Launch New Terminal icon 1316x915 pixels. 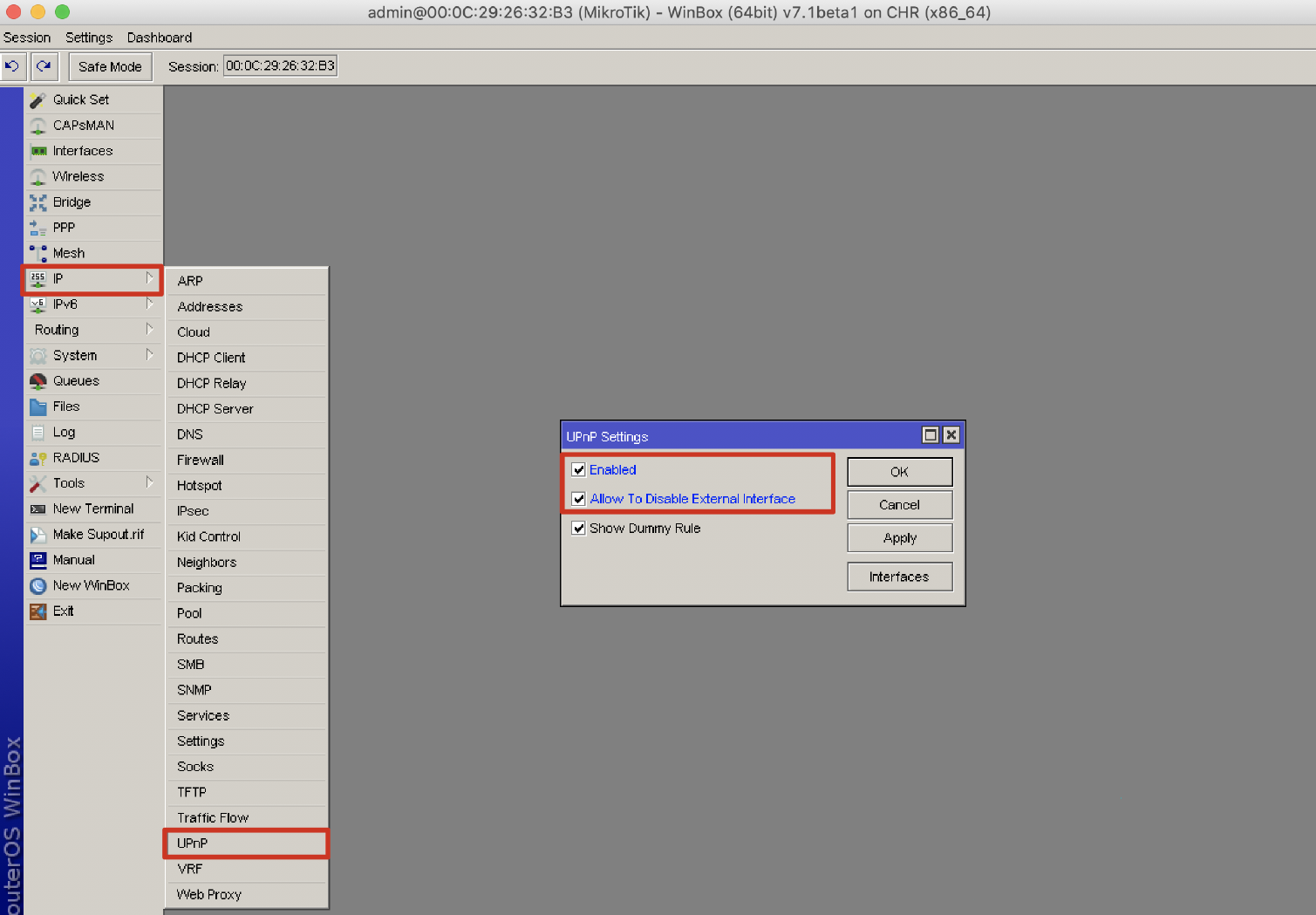point(38,509)
